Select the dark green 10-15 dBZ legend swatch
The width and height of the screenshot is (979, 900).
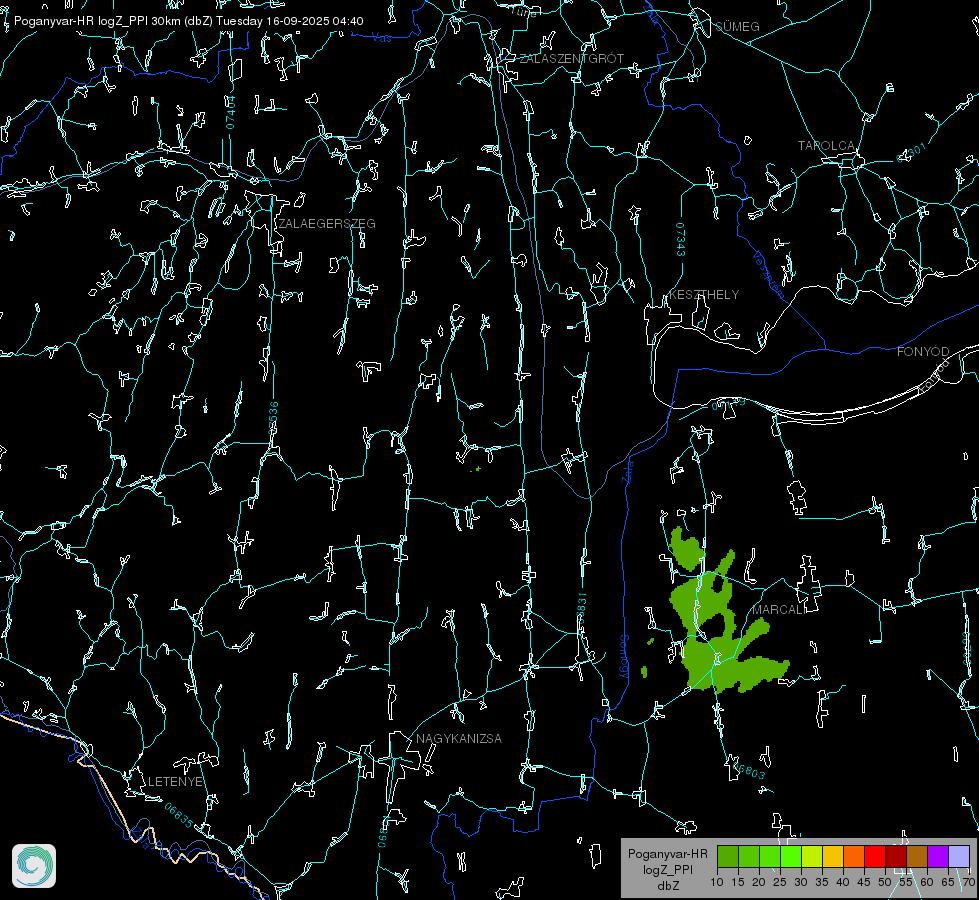(x=728, y=856)
